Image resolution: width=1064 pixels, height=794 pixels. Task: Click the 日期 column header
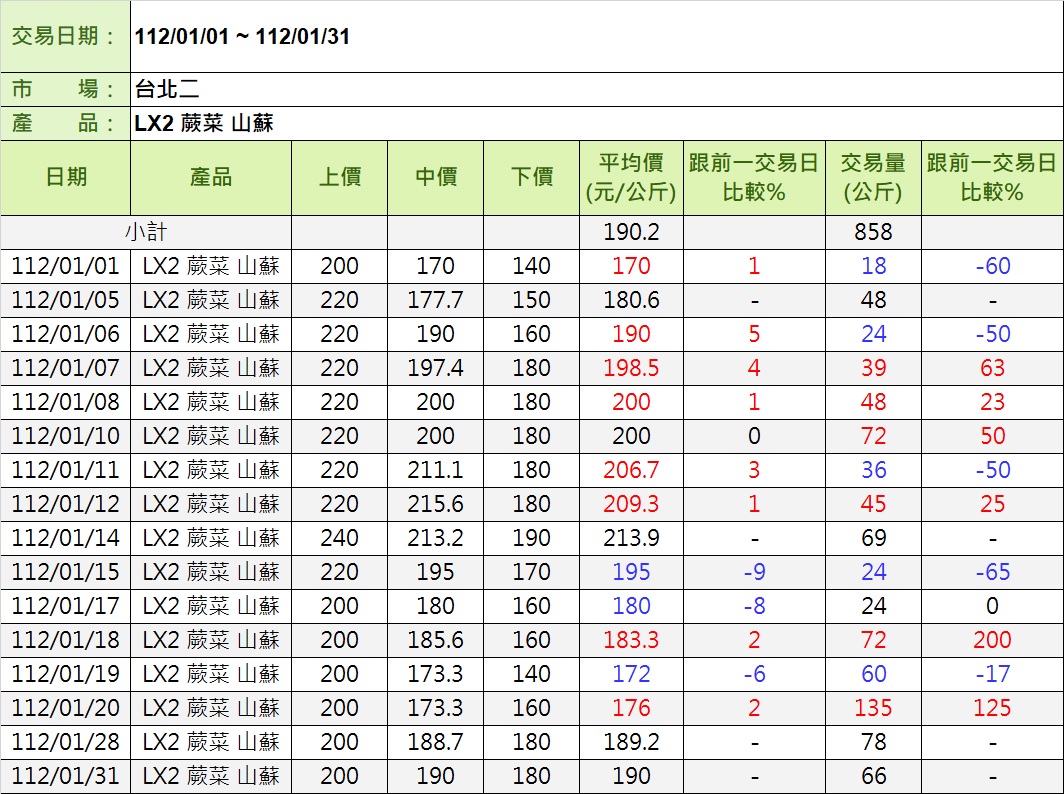pos(66,177)
